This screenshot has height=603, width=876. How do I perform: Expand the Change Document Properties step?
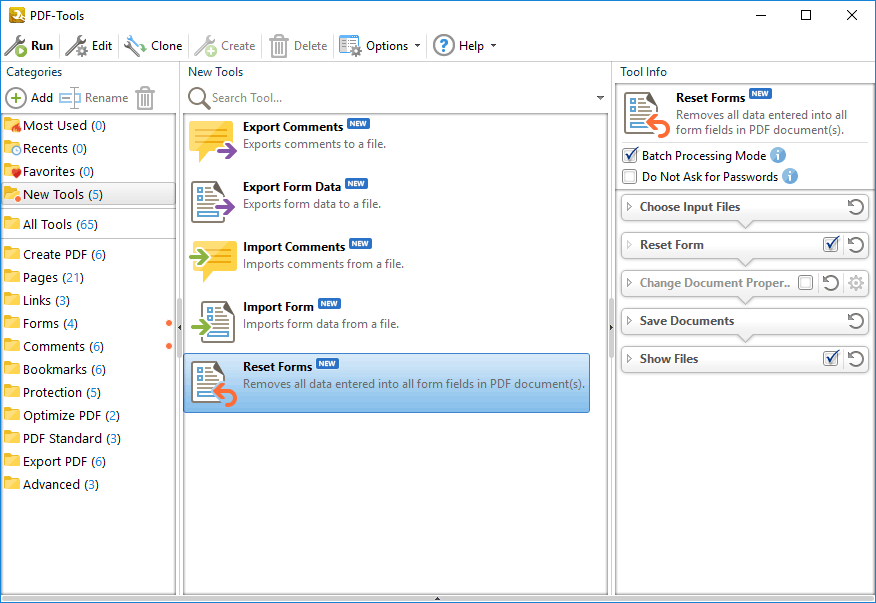630,283
